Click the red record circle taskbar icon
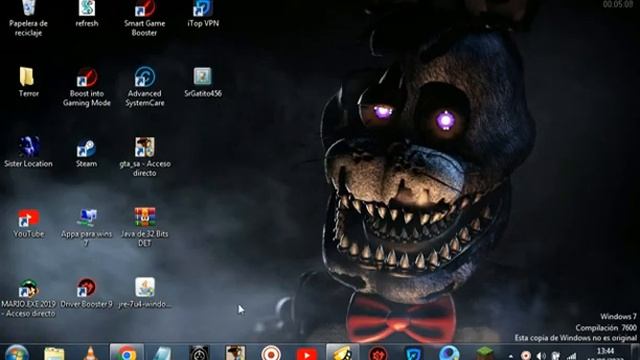 tap(271, 353)
